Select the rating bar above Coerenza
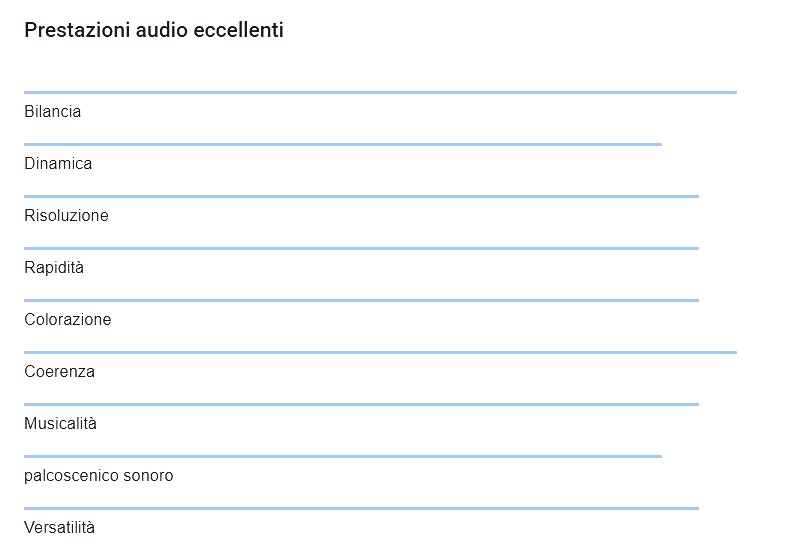This screenshot has height=559, width=792. point(380,352)
